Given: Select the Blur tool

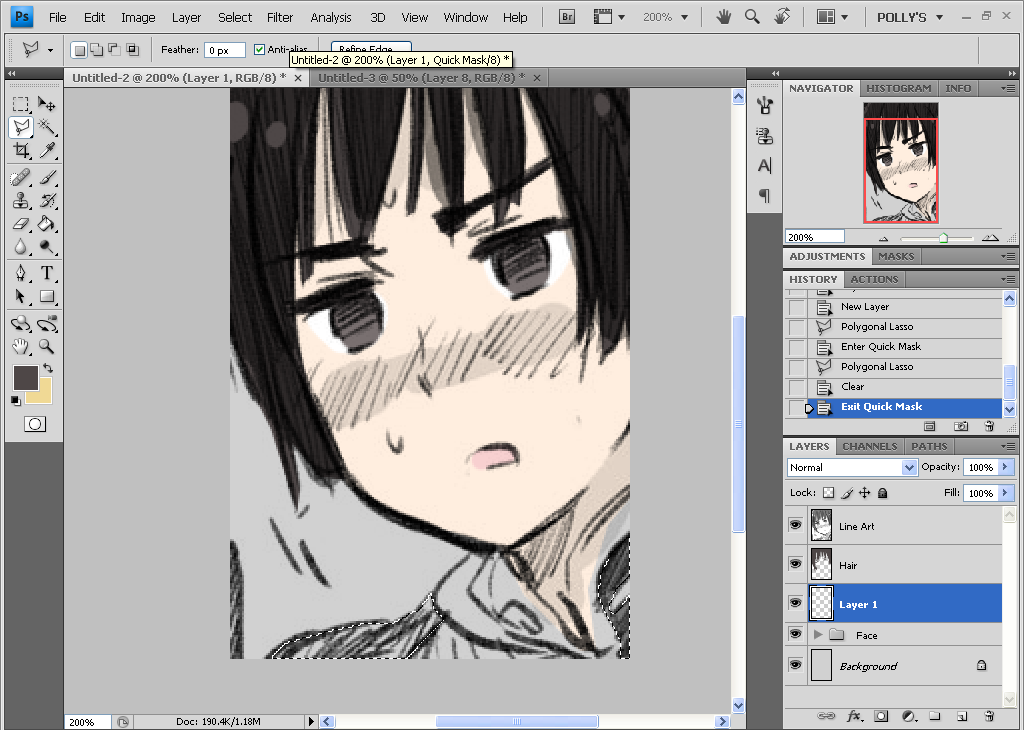Looking at the screenshot, I should coord(21,247).
